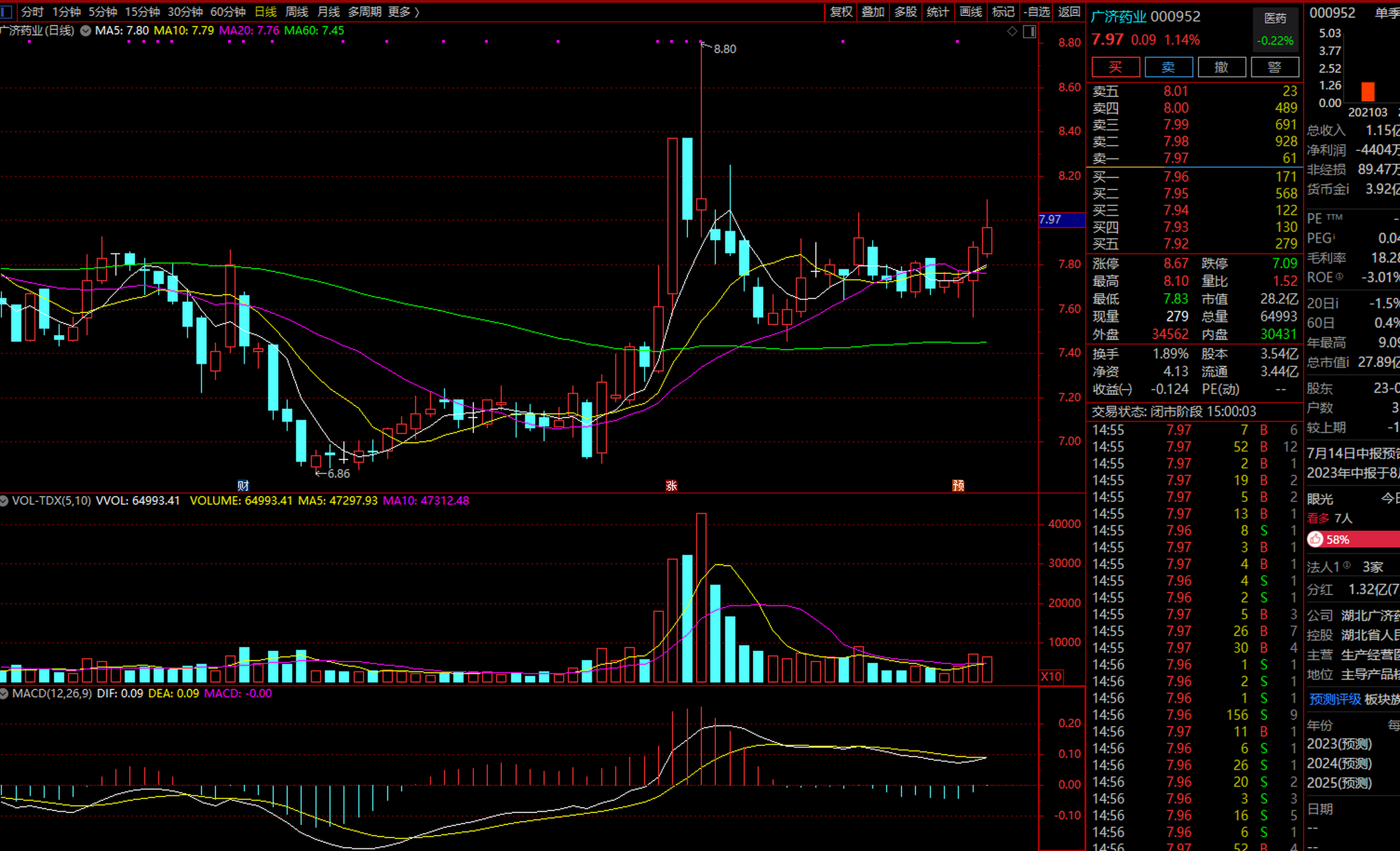The width and height of the screenshot is (1400, 851).
Task: Expand the MA indicator dropdown beside 广济药业(日线)
Action: click(x=86, y=31)
